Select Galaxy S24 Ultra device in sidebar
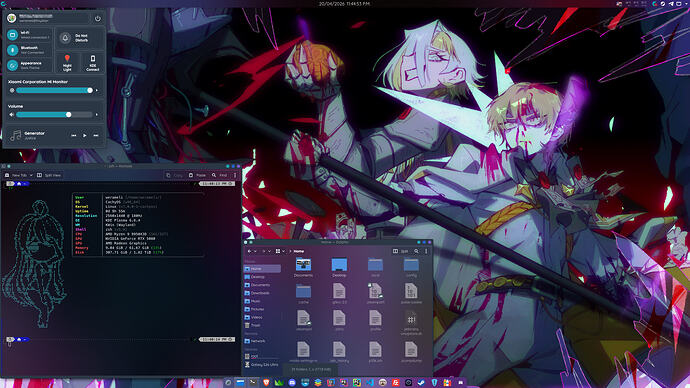690x388 pixels. pos(262,365)
